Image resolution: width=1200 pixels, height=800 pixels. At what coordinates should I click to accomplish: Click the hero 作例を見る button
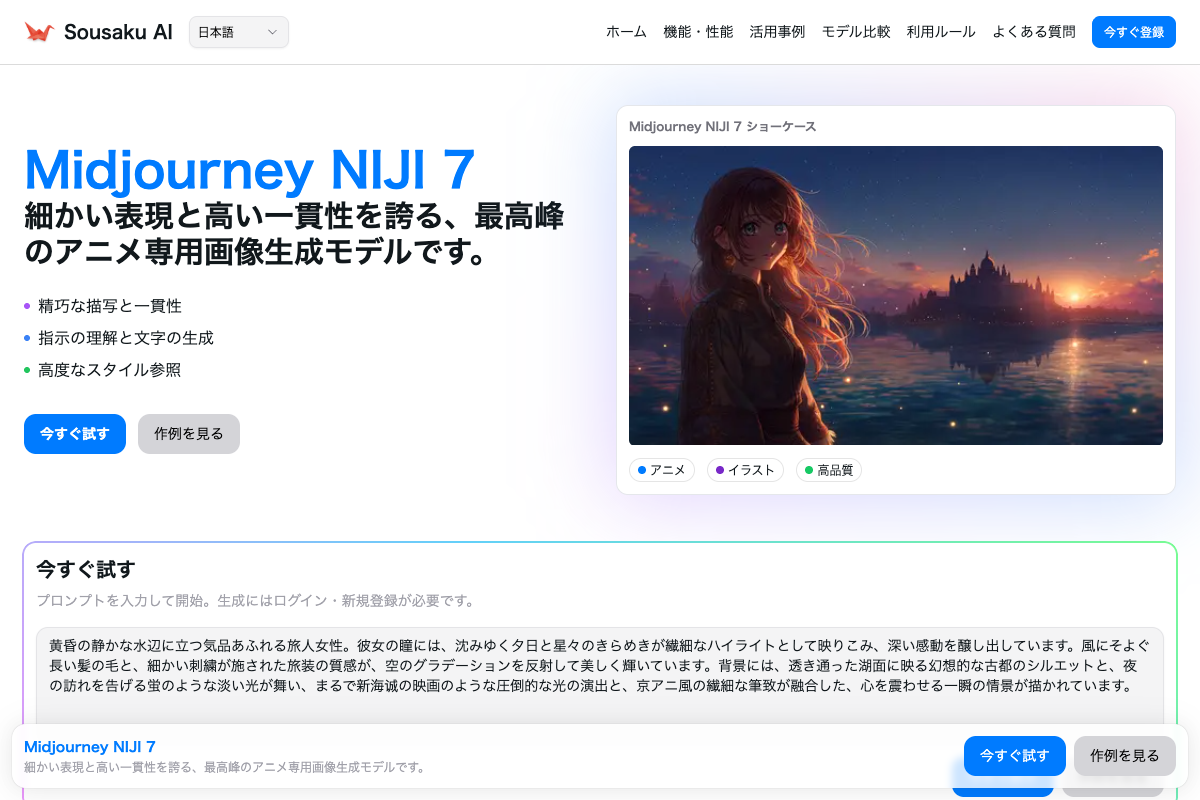coord(189,434)
